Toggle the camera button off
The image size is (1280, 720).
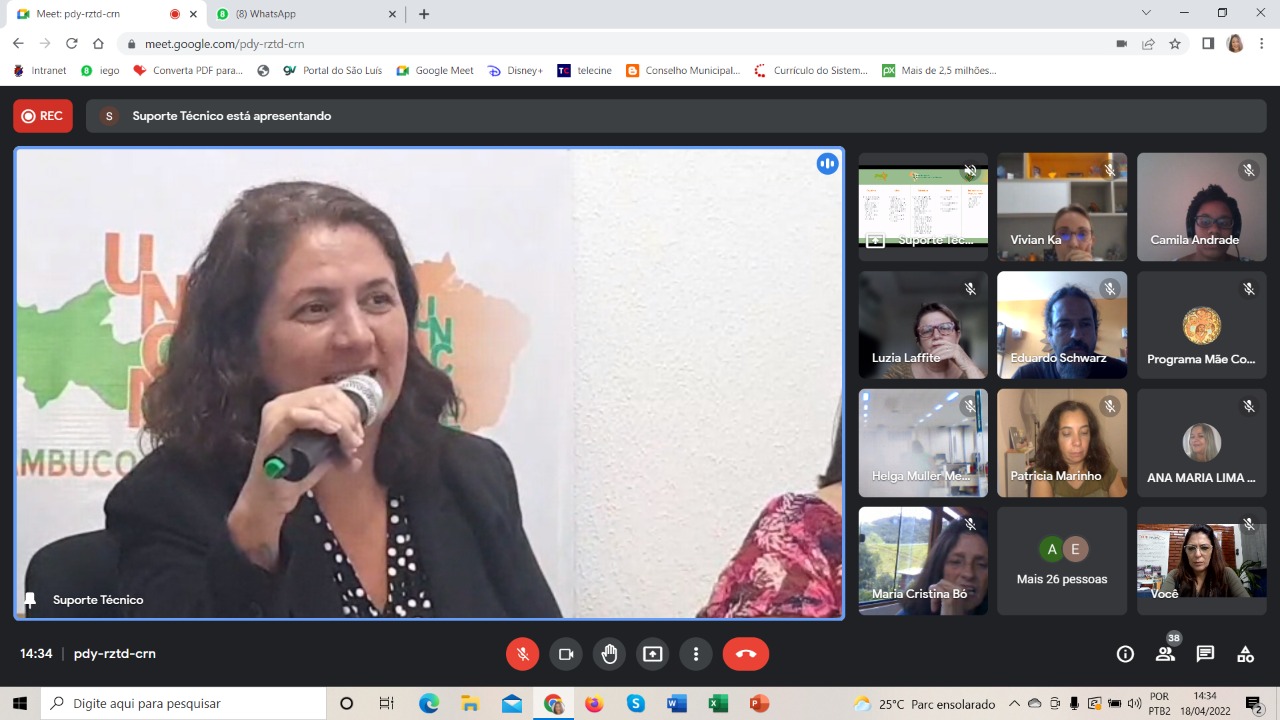point(566,654)
